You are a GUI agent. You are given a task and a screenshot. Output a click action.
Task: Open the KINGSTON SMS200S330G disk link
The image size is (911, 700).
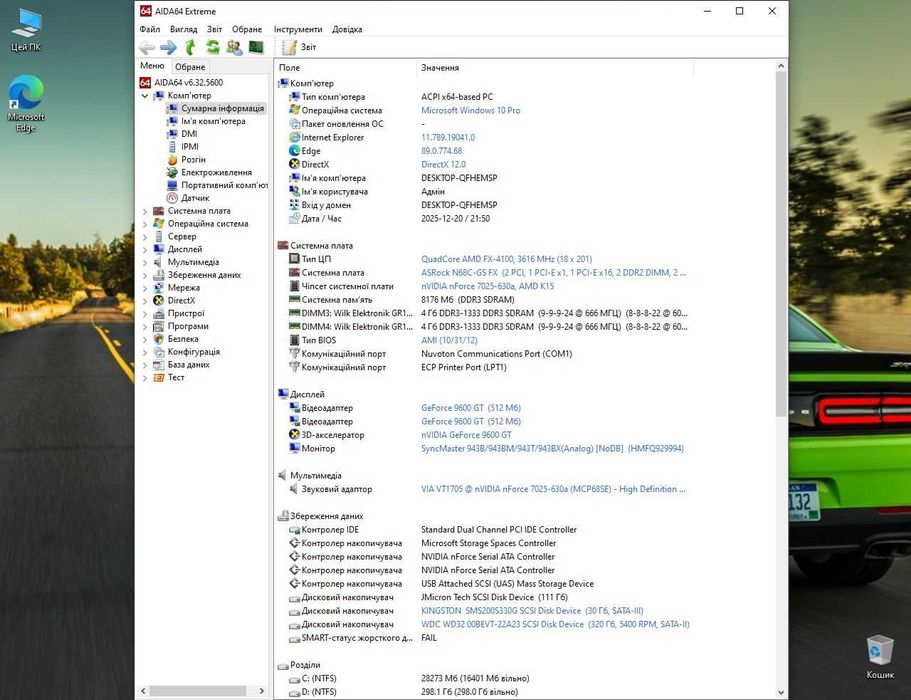tap(532, 611)
